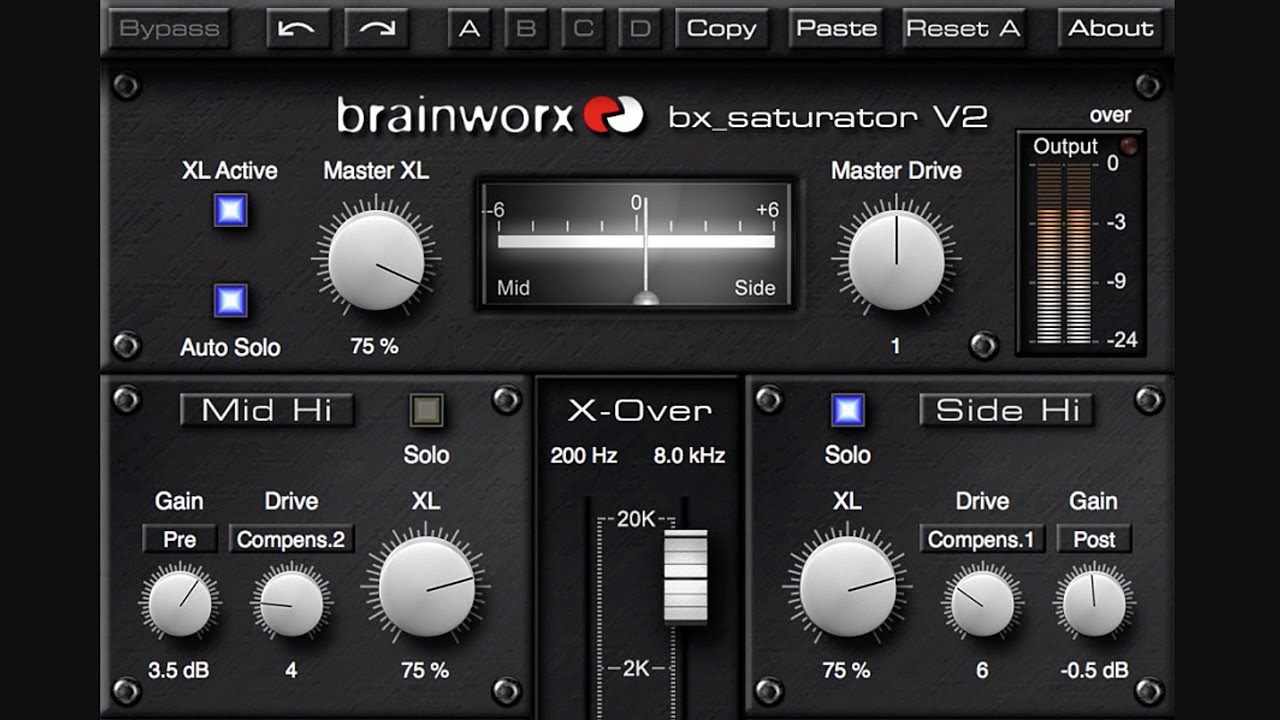Click the Mid/Side balance meter display

coord(637,245)
